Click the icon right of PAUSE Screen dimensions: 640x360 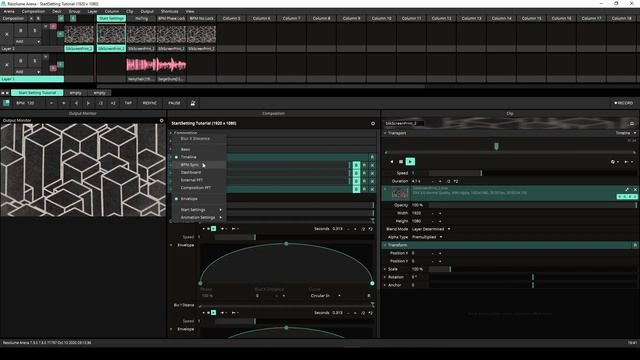(193, 103)
